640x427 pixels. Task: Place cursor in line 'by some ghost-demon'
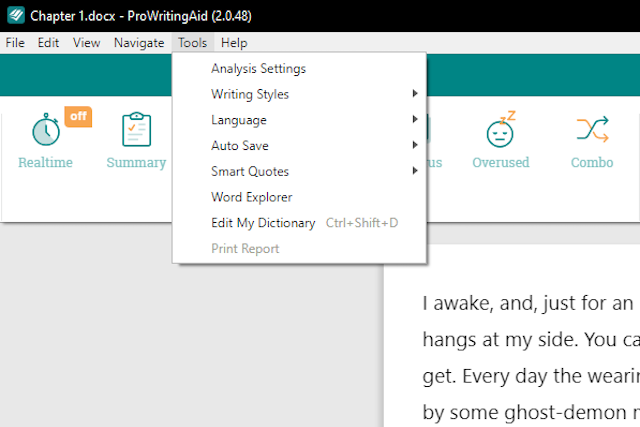point(531,412)
